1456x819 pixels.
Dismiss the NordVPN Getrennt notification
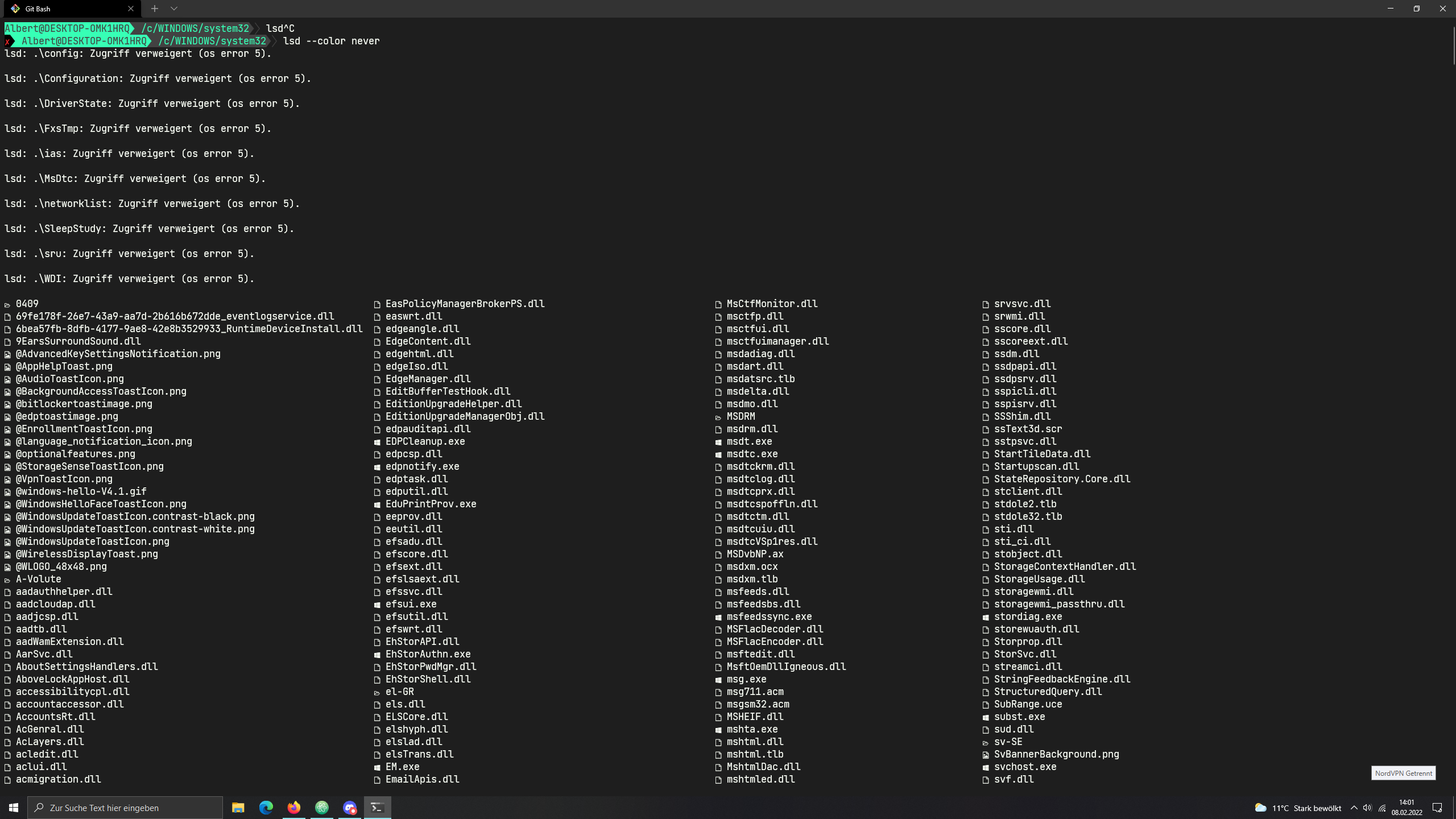click(x=1403, y=773)
